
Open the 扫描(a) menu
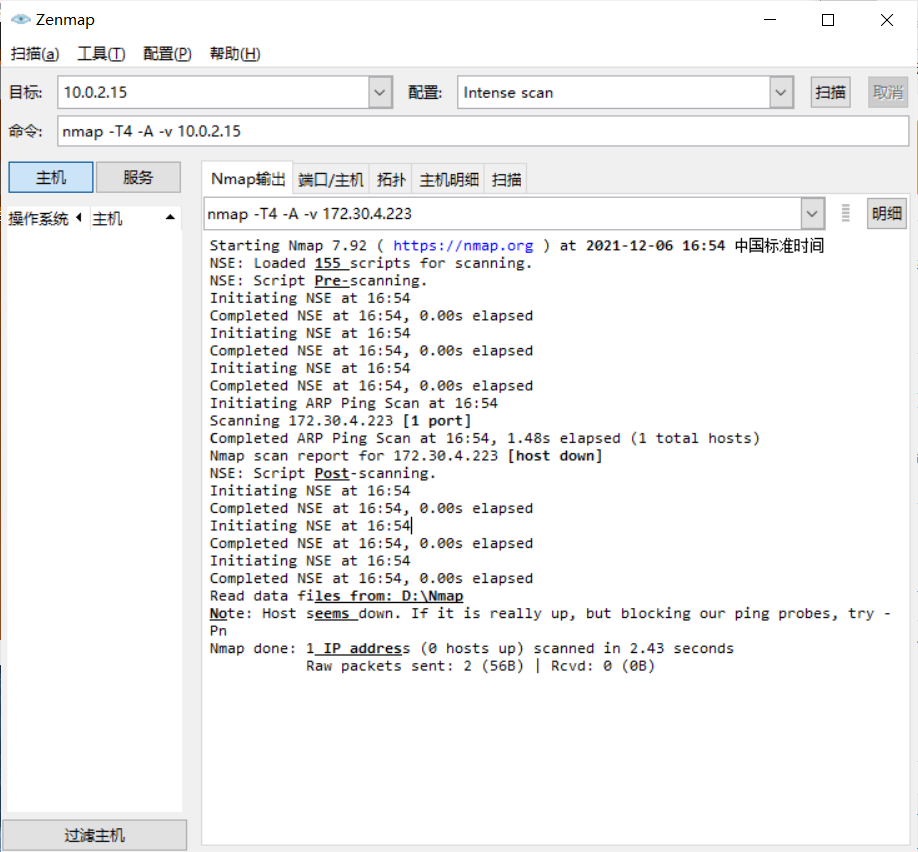pyautogui.click(x=35, y=54)
